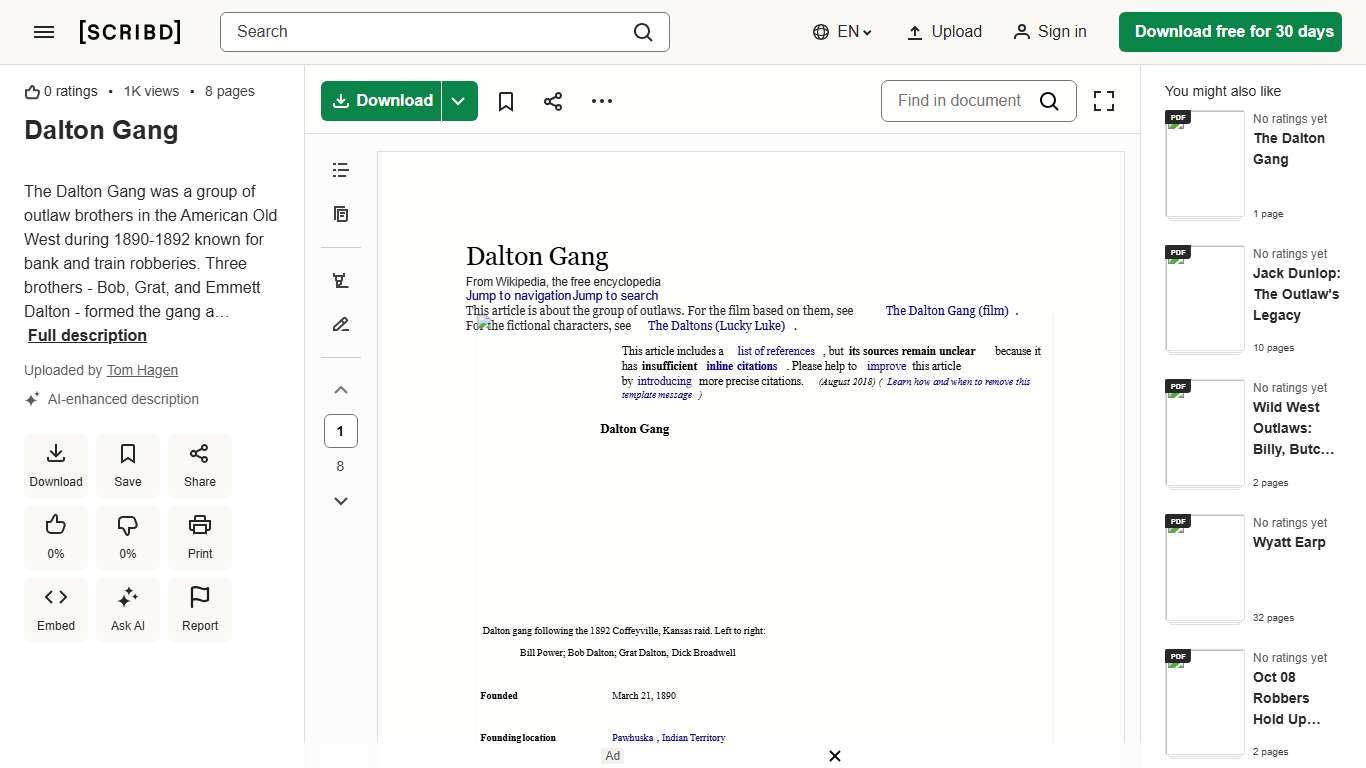Viewport: 1366px width, 768px height.
Task: Open the more options ellipsis menu
Action: coord(601,101)
